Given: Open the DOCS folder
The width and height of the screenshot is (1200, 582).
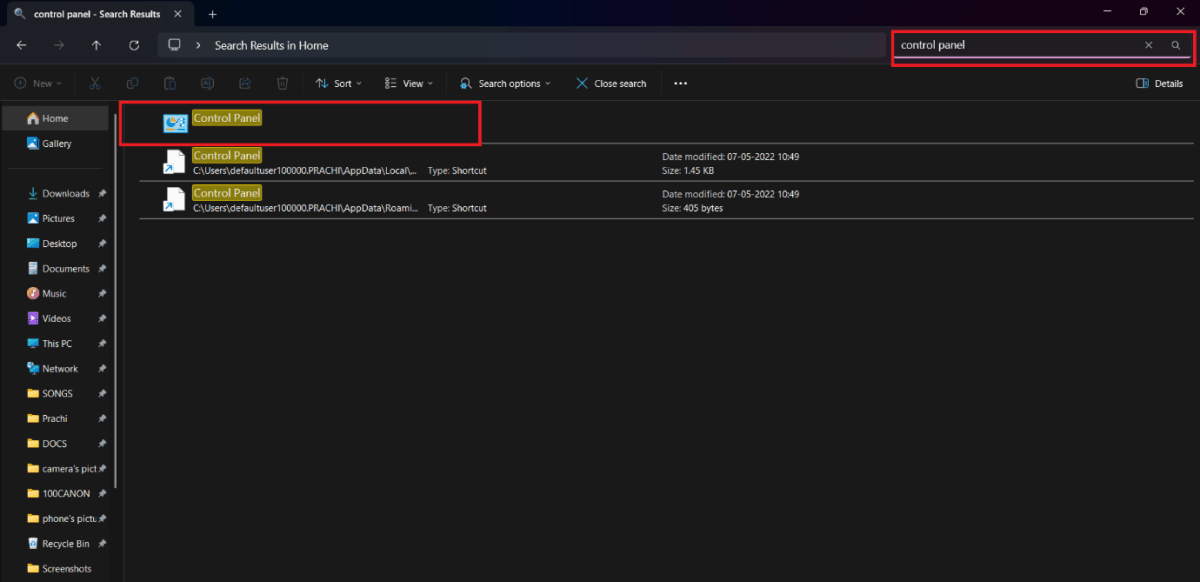Looking at the screenshot, I should click(47, 444).
